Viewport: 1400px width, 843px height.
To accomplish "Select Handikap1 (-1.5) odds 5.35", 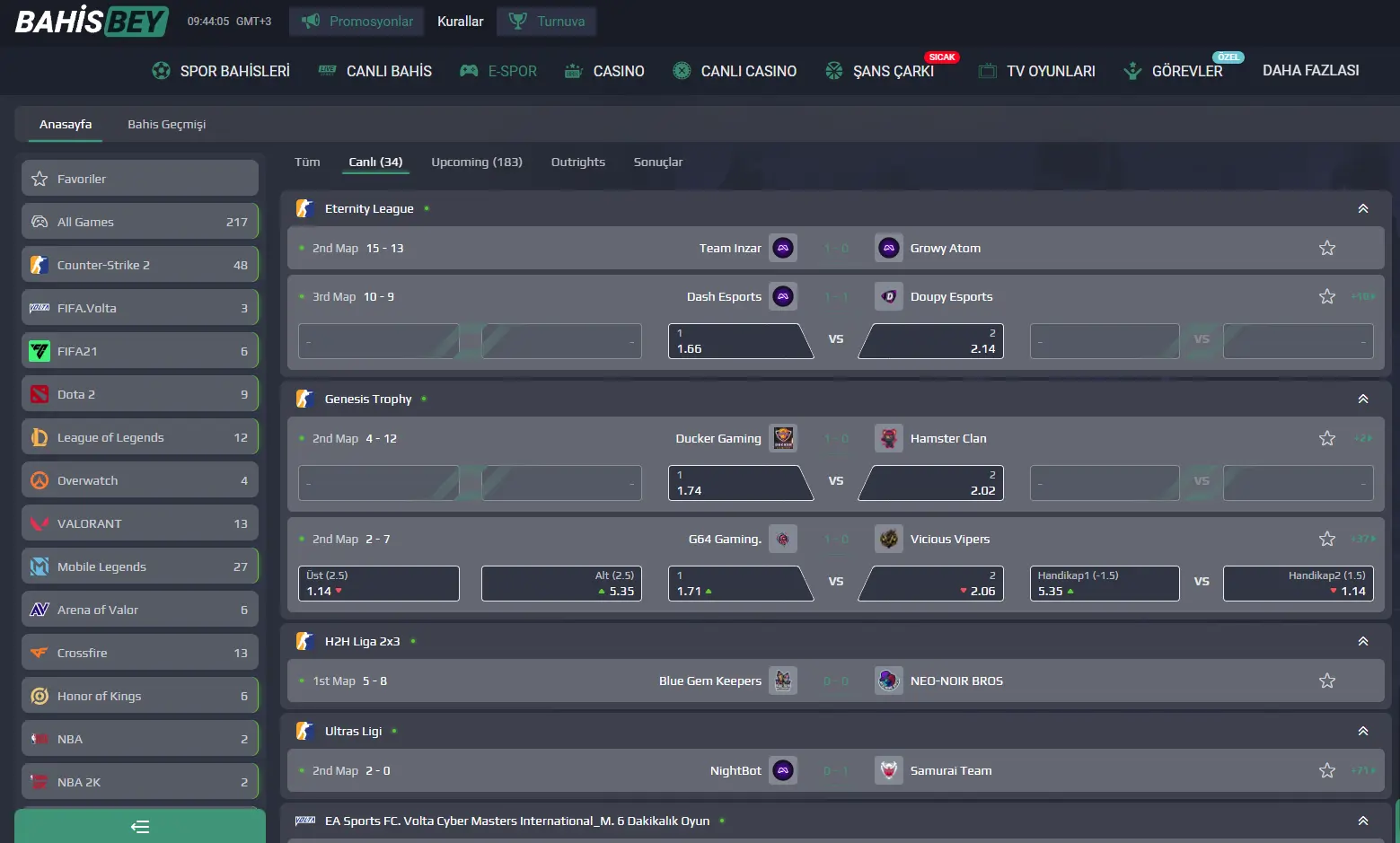I will coord(1105,584).
